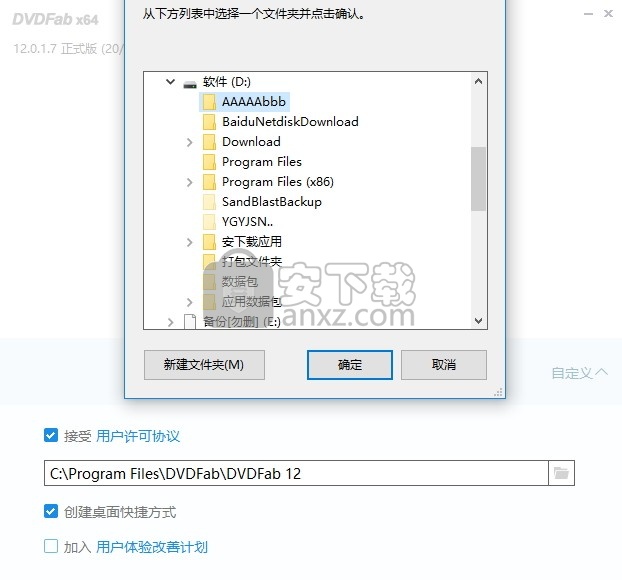Choose the Program Files folder icon
Image resolution: width=622 pixels, height=580 pixels.
[209, 161]
